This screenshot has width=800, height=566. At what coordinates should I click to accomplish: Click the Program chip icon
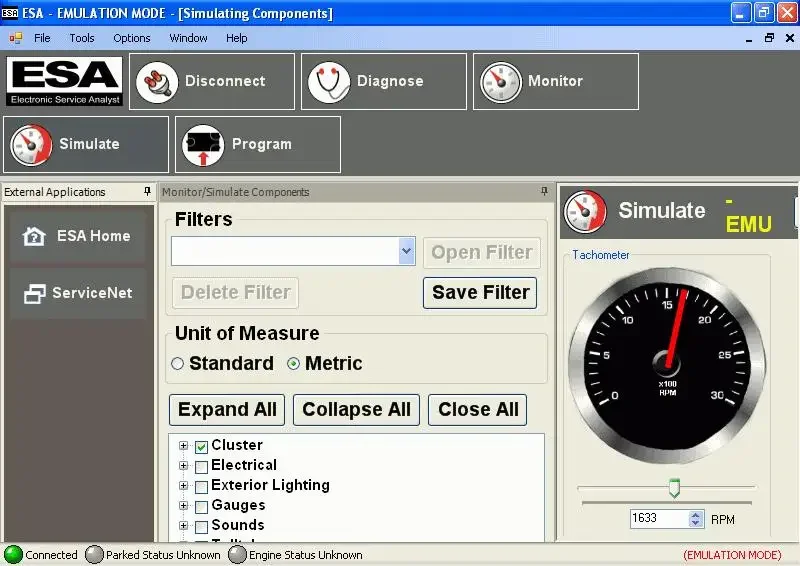click(x=202, y=145)
